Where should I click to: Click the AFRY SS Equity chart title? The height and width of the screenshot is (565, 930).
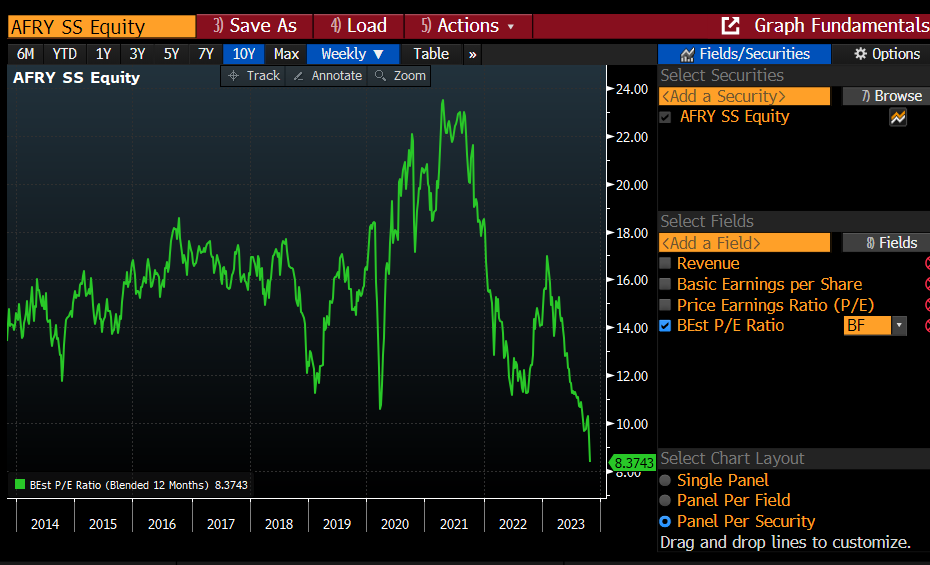(x=77, y=78)
